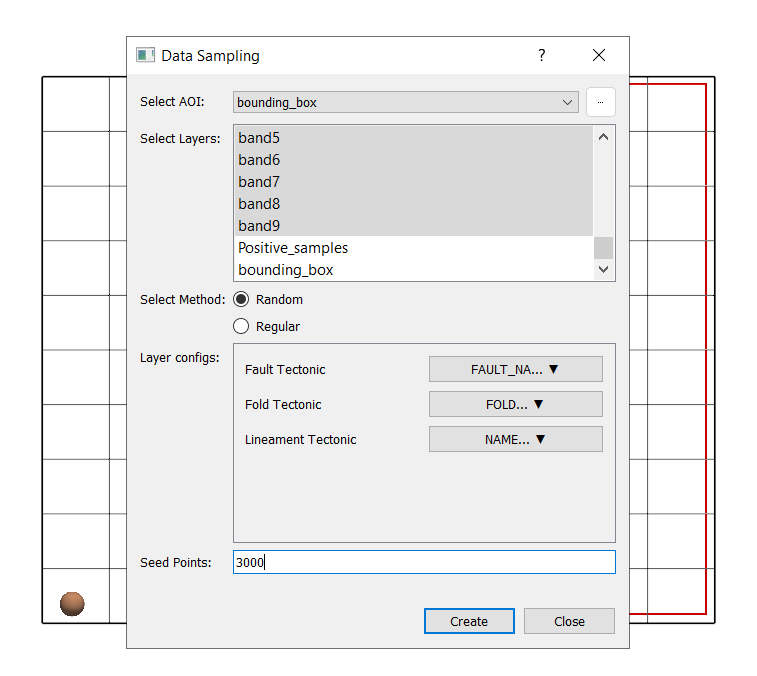Click the Seed Points input field

(424, 562)
